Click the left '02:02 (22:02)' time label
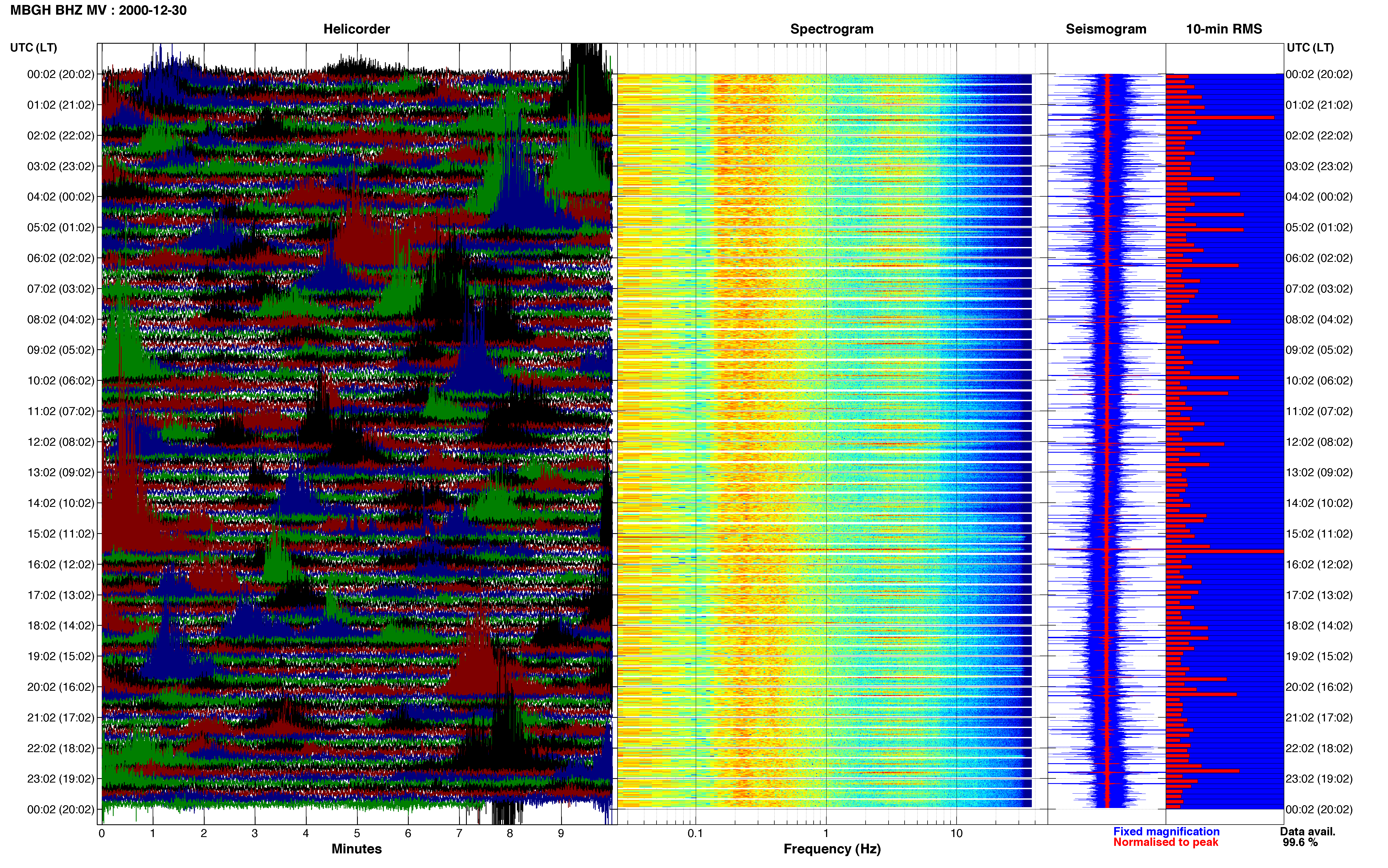This screenshot has width=1388, height=868. [61, 135]
